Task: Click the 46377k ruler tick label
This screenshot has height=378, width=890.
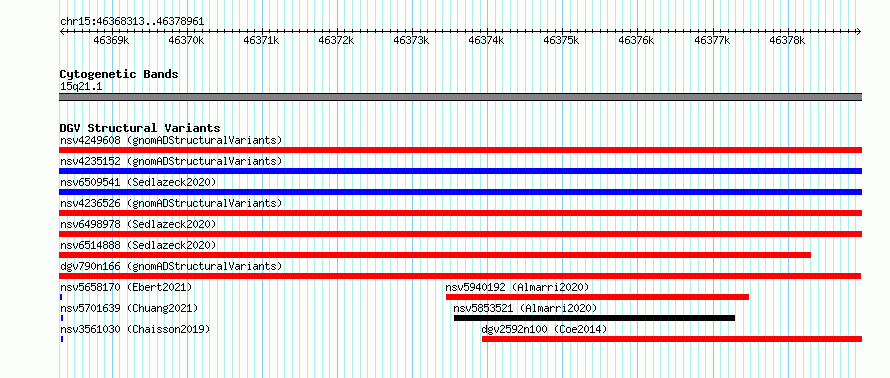Action: [x=711, y=41]
